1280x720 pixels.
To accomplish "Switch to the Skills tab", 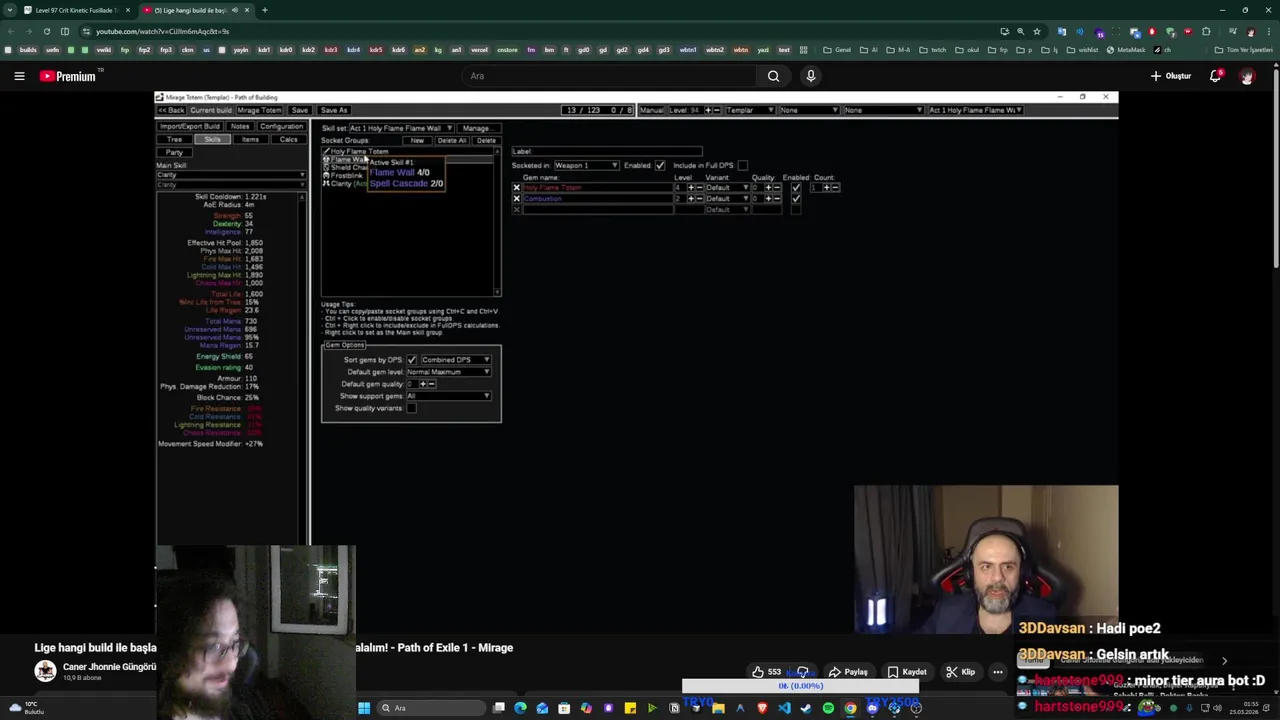I will [212, 139].
